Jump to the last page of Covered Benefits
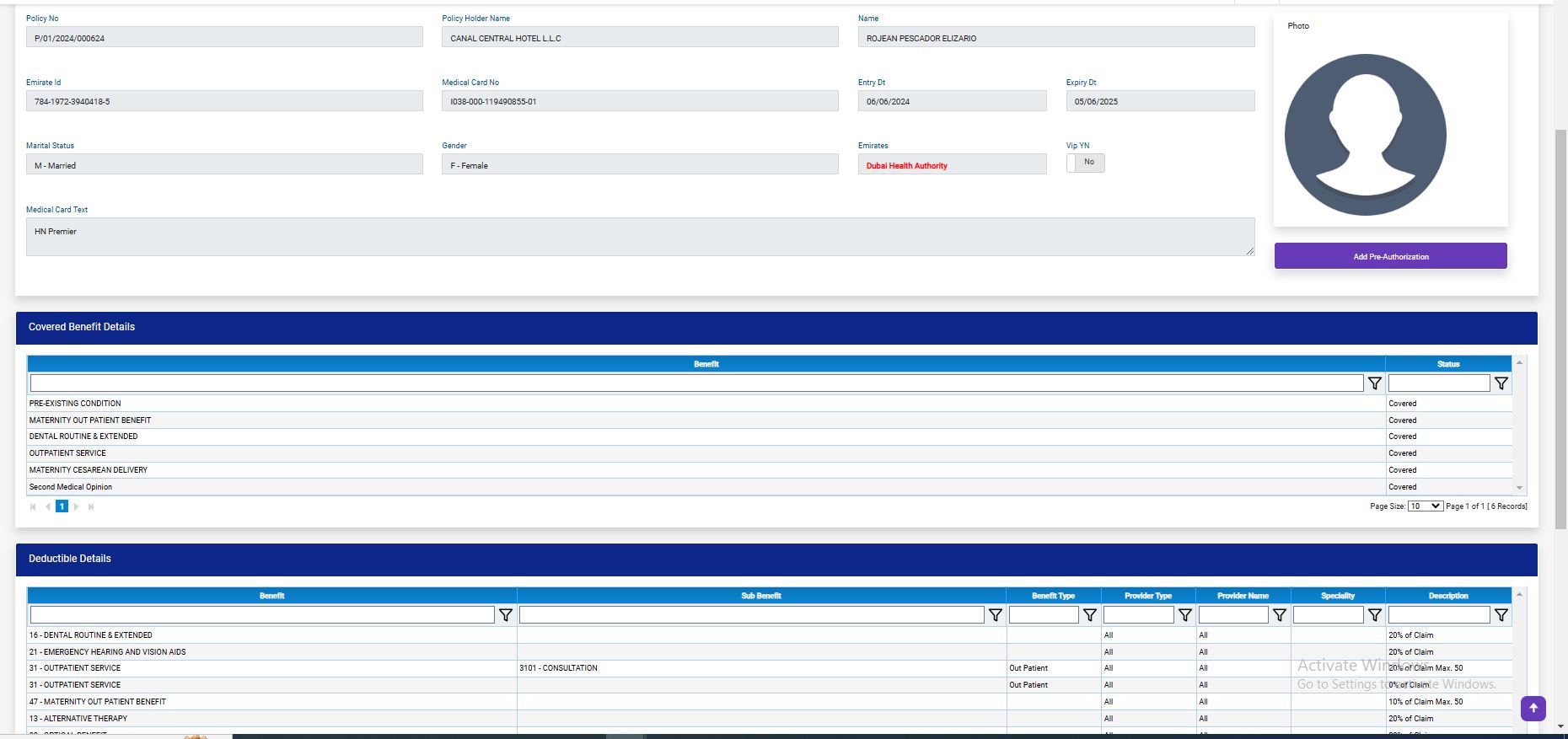 (91, 506)
